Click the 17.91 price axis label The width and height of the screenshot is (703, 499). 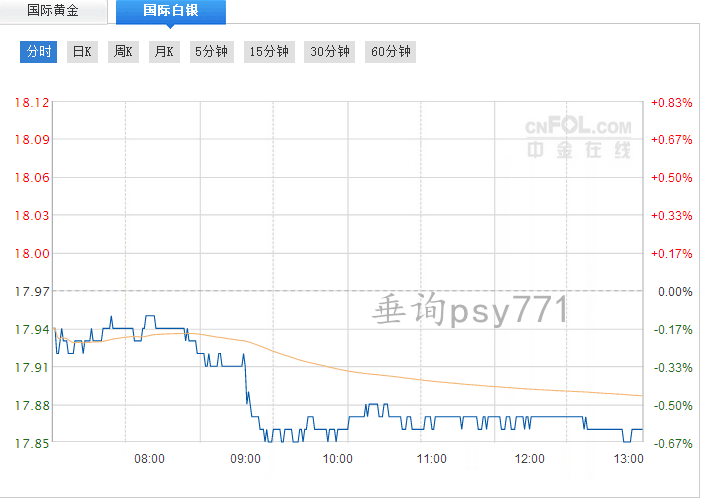(32, 368)
